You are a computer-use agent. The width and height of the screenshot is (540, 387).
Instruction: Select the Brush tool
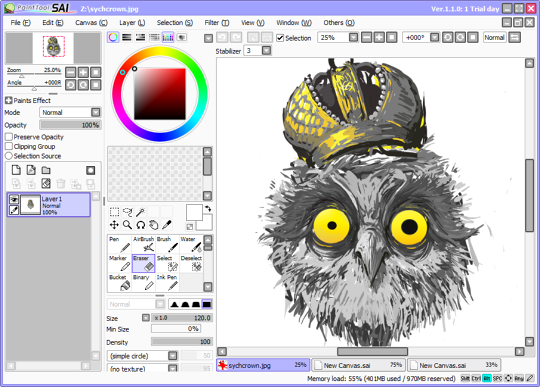pos(167,244)
